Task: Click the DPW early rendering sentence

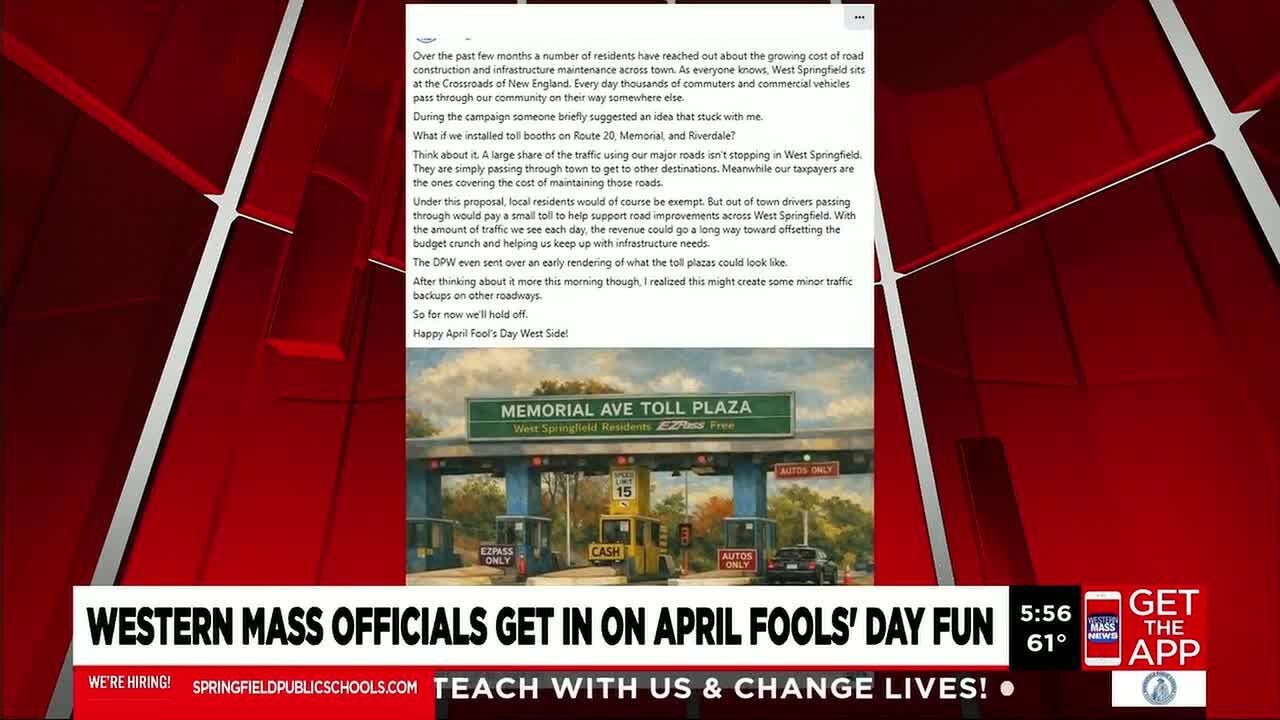Action: 600,262
